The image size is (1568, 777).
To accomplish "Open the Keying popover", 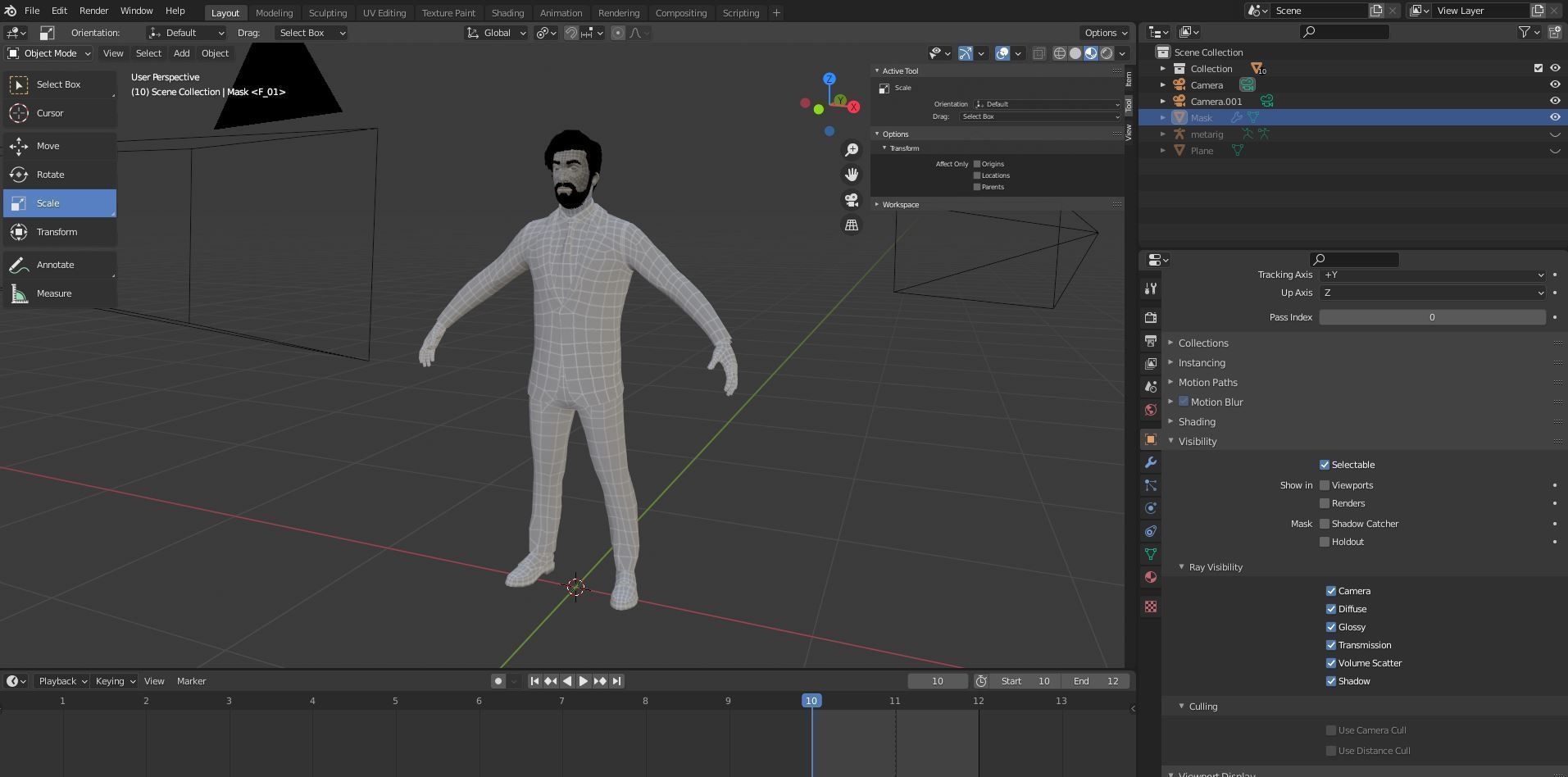I will point(114,681).
